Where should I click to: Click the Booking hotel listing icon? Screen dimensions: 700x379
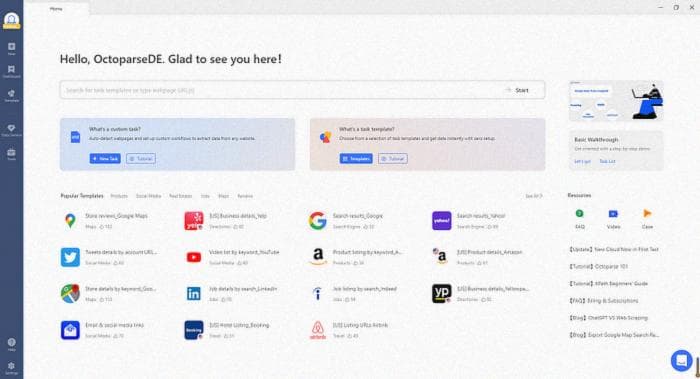(194, 330)
